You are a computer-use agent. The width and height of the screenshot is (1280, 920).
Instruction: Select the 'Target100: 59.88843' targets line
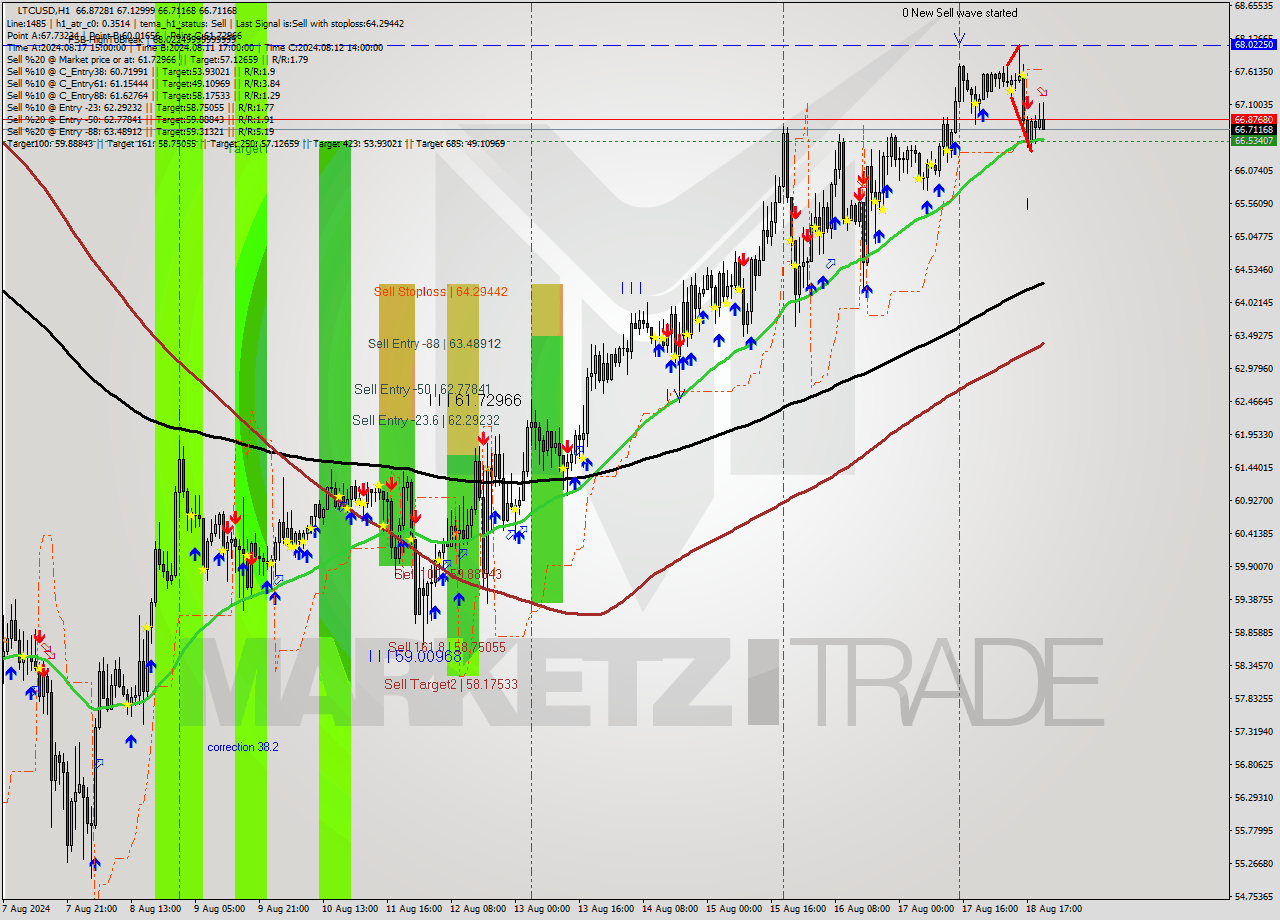tap(256, 144)
